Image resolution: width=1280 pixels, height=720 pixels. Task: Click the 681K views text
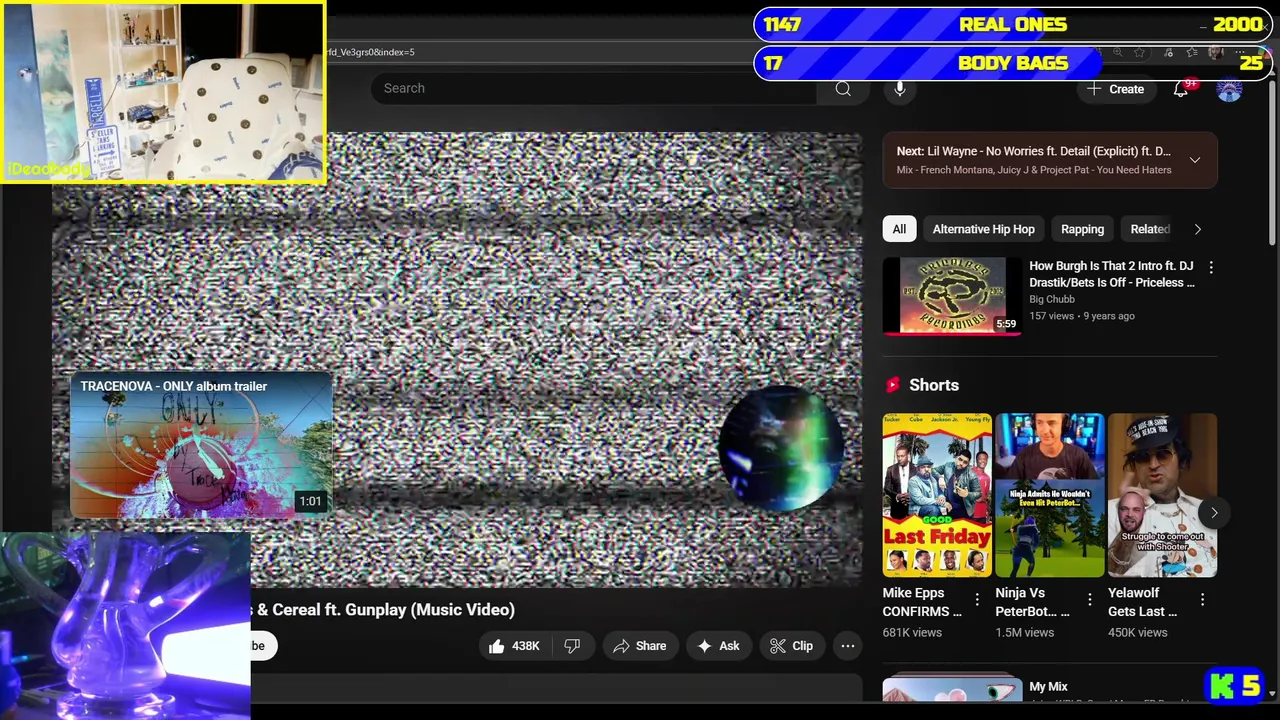[912, 633]
